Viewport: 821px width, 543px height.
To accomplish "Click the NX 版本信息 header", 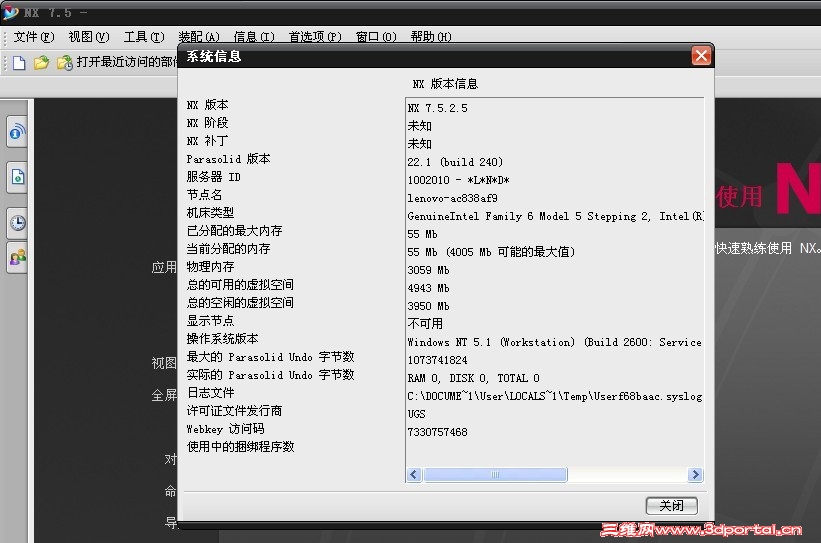I will (x=445, y=84).
